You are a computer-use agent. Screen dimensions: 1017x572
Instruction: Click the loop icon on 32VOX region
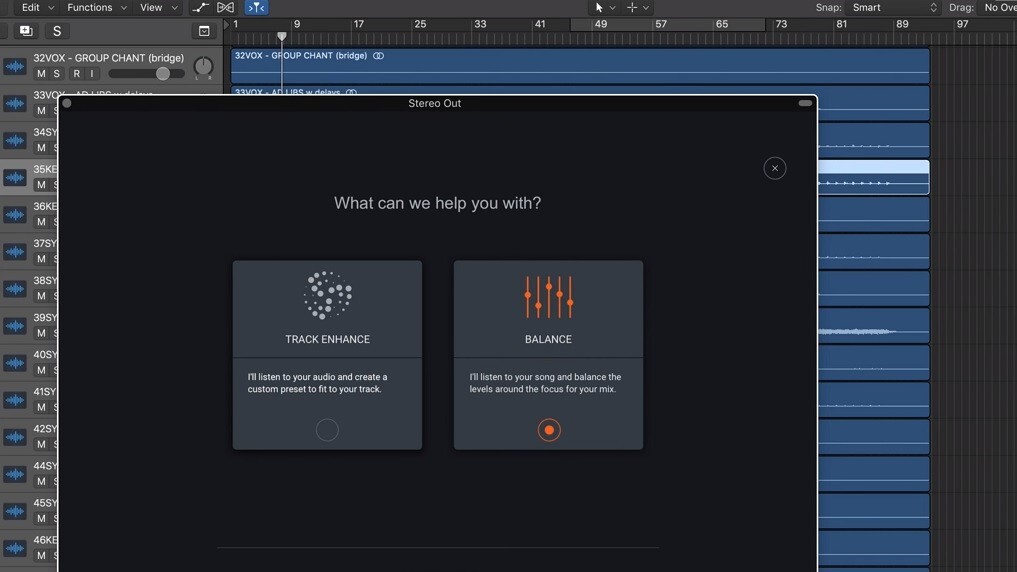(x=378, y=56)
